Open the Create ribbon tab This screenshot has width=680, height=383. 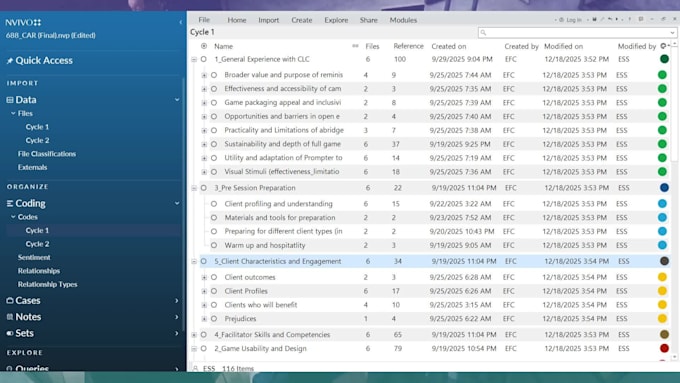[301, 20]
